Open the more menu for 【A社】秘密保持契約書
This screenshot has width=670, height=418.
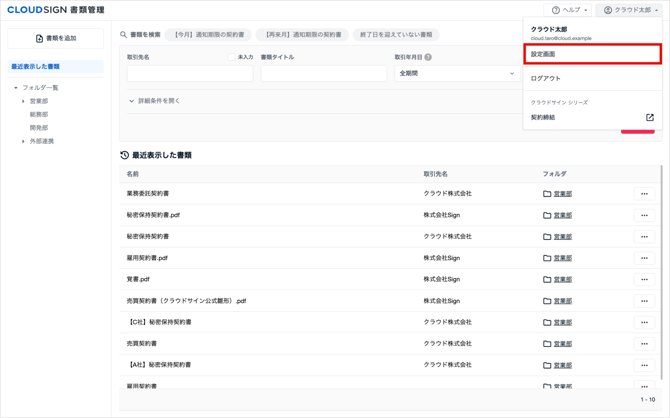click(x=644, y=365)
